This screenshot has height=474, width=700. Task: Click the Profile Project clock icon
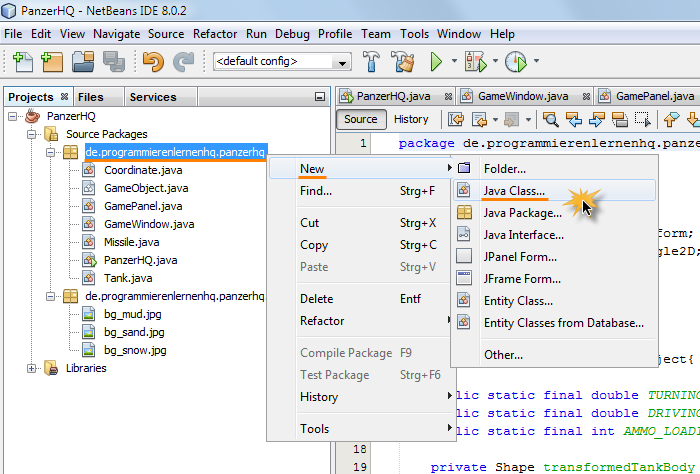click(x=516, y=62)
